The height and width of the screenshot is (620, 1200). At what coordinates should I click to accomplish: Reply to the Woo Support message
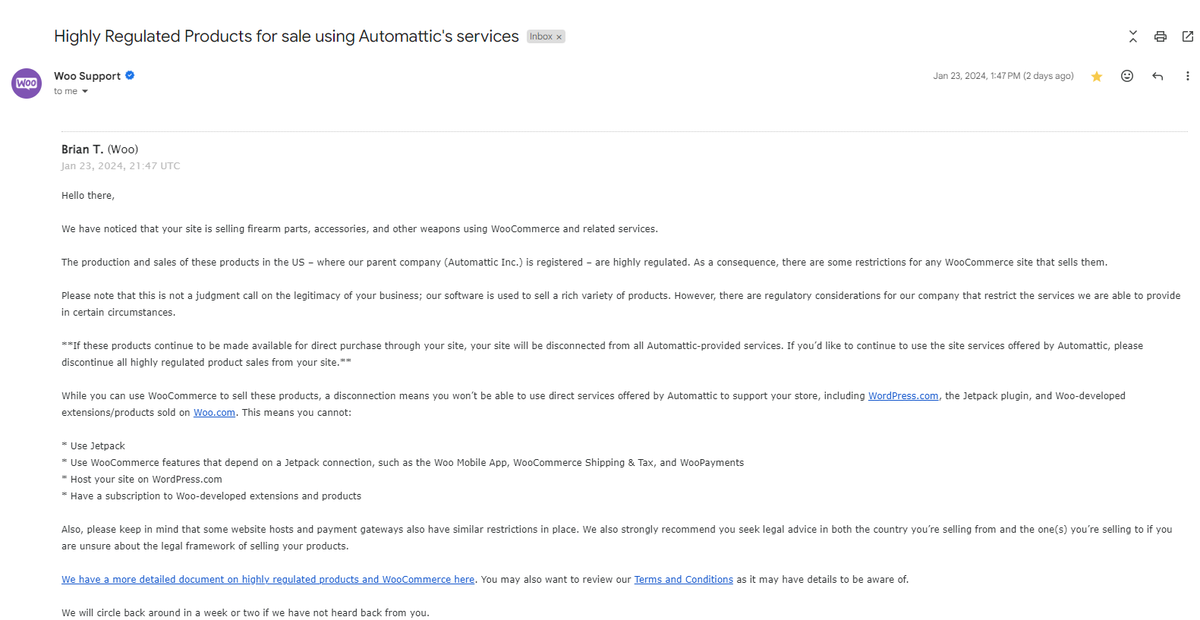[1157, 76]
